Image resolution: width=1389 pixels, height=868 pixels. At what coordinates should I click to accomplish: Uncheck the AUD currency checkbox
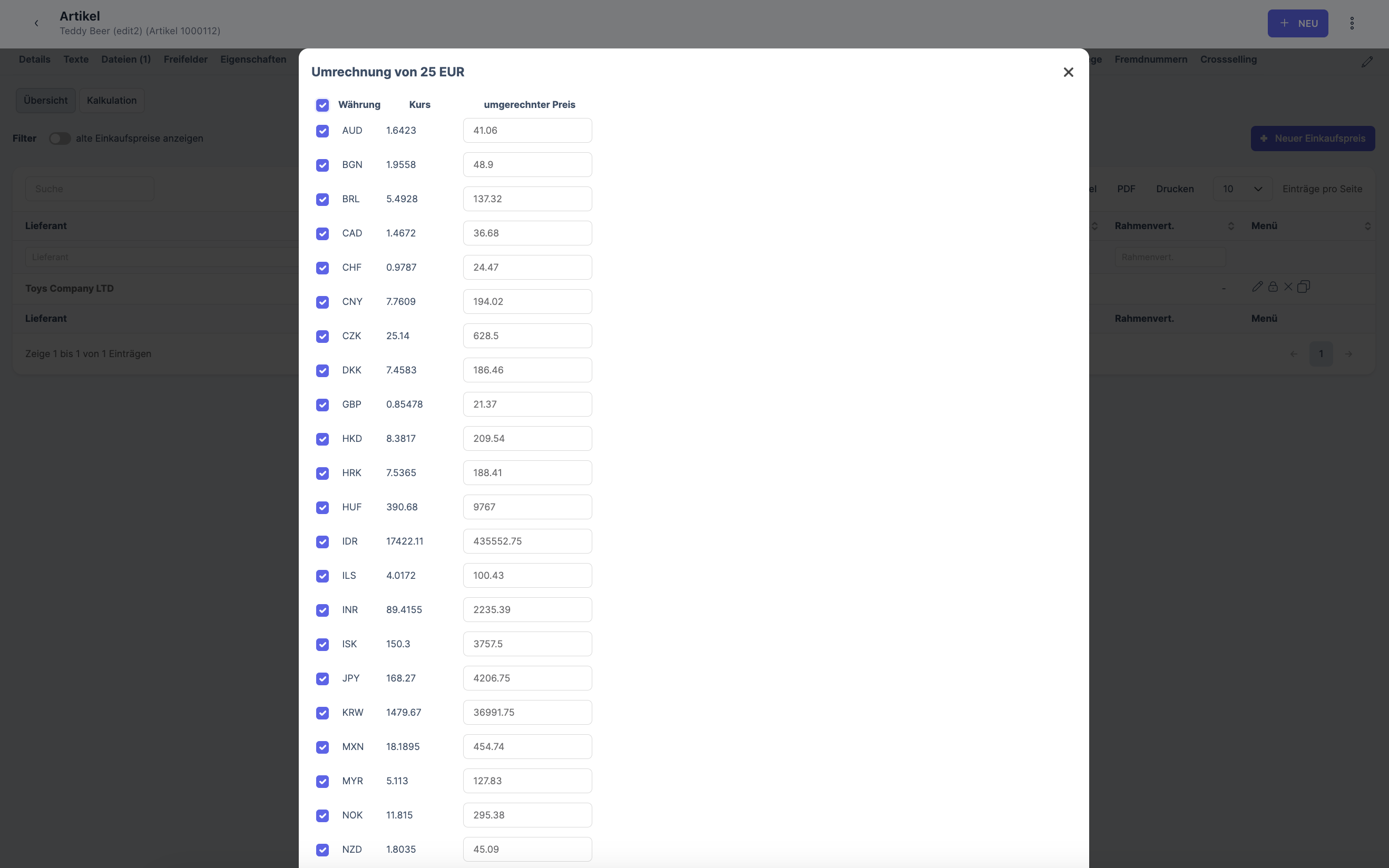click(x=322, y=131)
